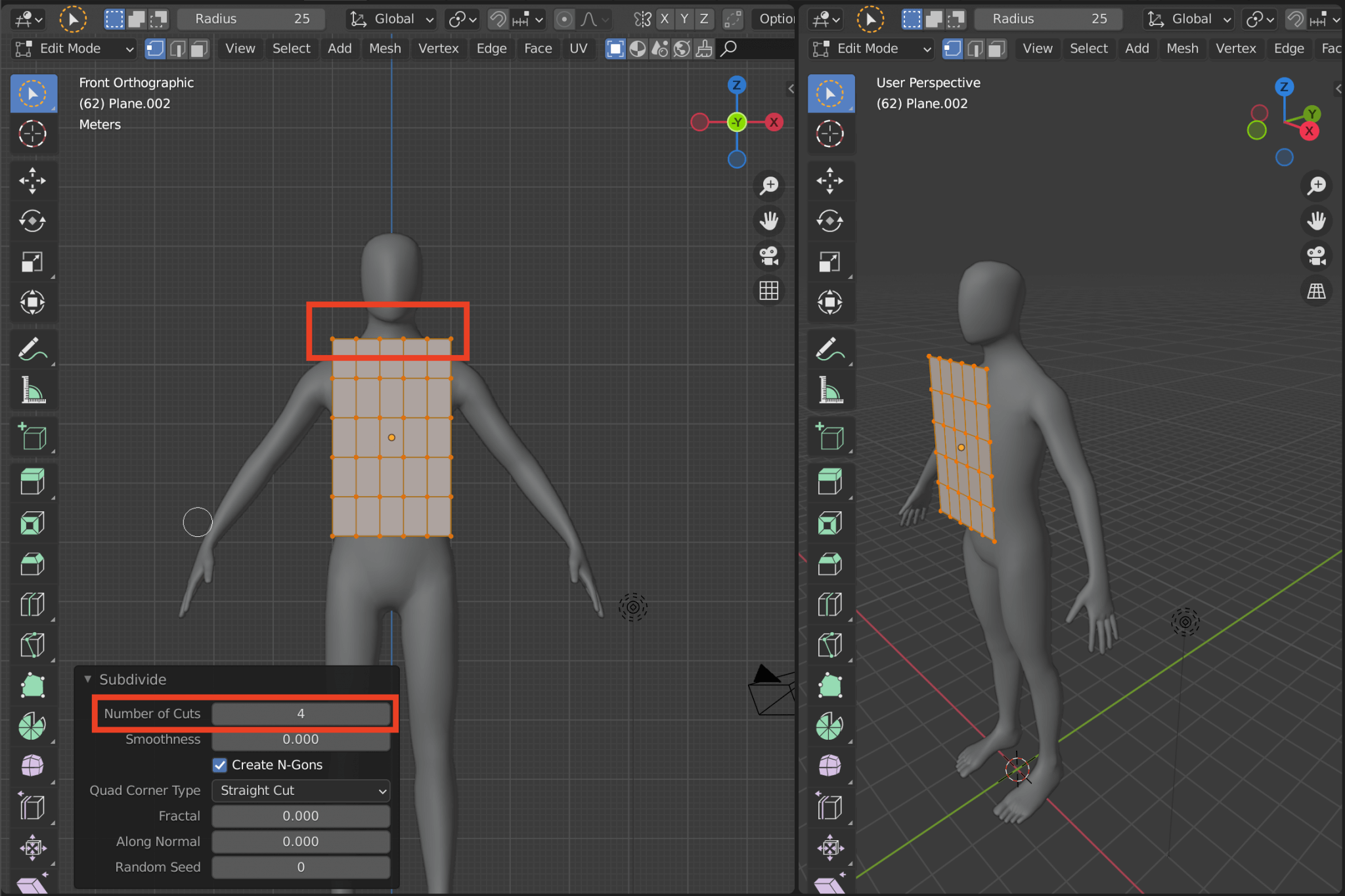1345x896 pixels.
Task: Select the Annotate tool
Action: 33,348
